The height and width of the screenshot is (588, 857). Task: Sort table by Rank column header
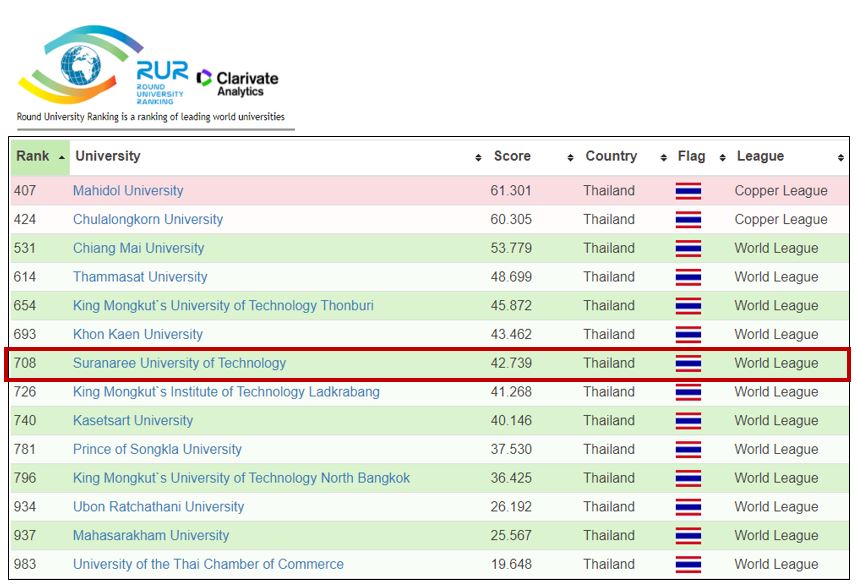tap(40, 156)
